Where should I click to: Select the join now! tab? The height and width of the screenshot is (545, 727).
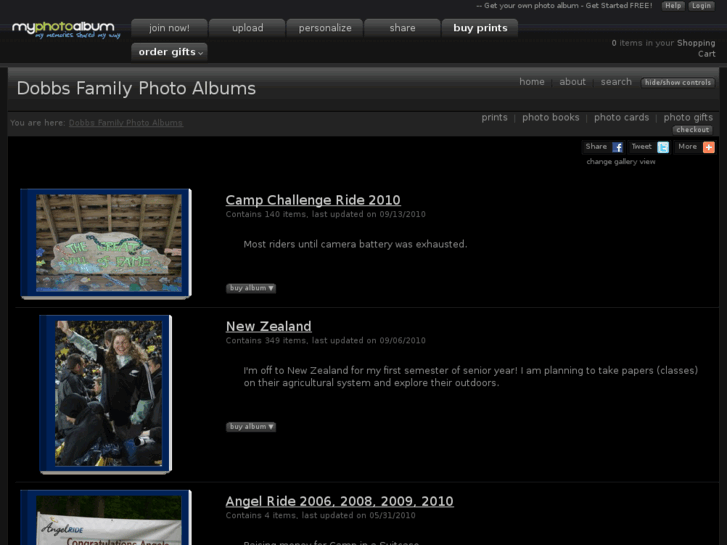169,28
